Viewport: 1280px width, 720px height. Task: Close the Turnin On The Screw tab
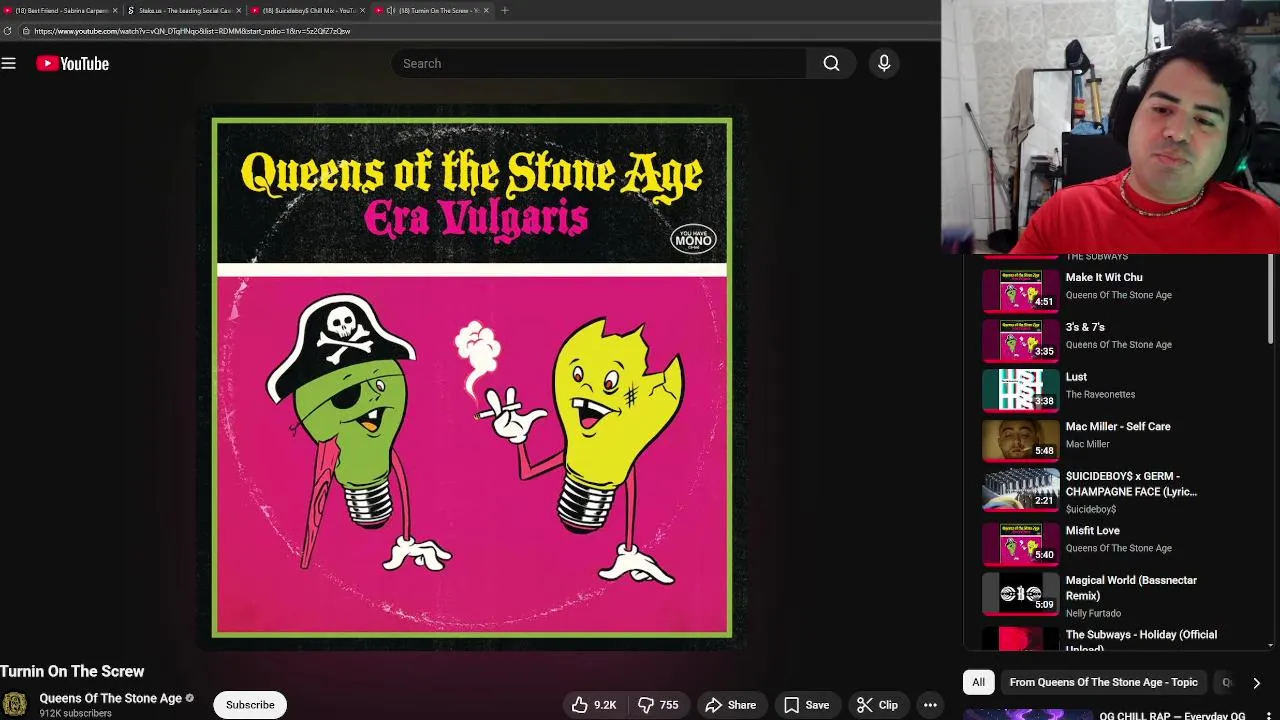coord(487,10)
